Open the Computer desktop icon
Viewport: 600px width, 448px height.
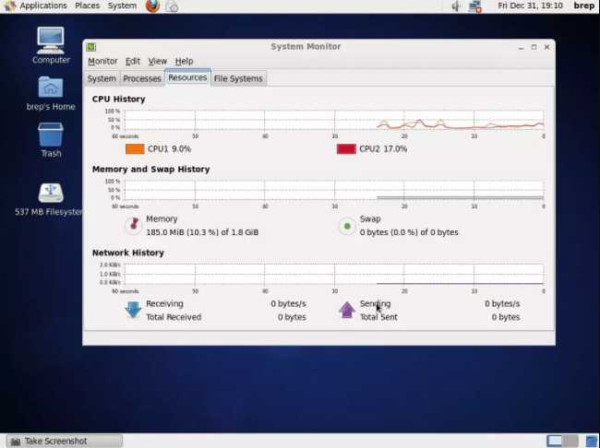click(x=51, y=40)
